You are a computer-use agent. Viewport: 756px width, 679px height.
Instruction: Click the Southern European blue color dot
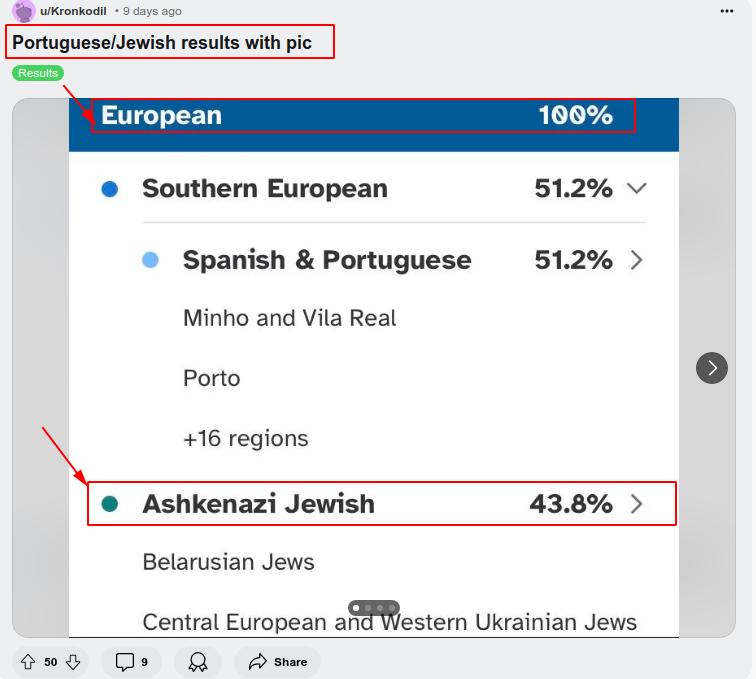(110, 189)
